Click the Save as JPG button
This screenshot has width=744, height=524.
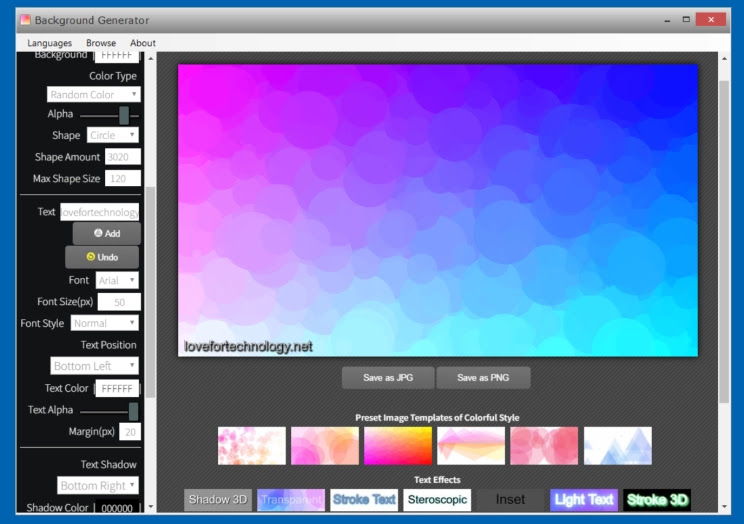tap(388, 378)
